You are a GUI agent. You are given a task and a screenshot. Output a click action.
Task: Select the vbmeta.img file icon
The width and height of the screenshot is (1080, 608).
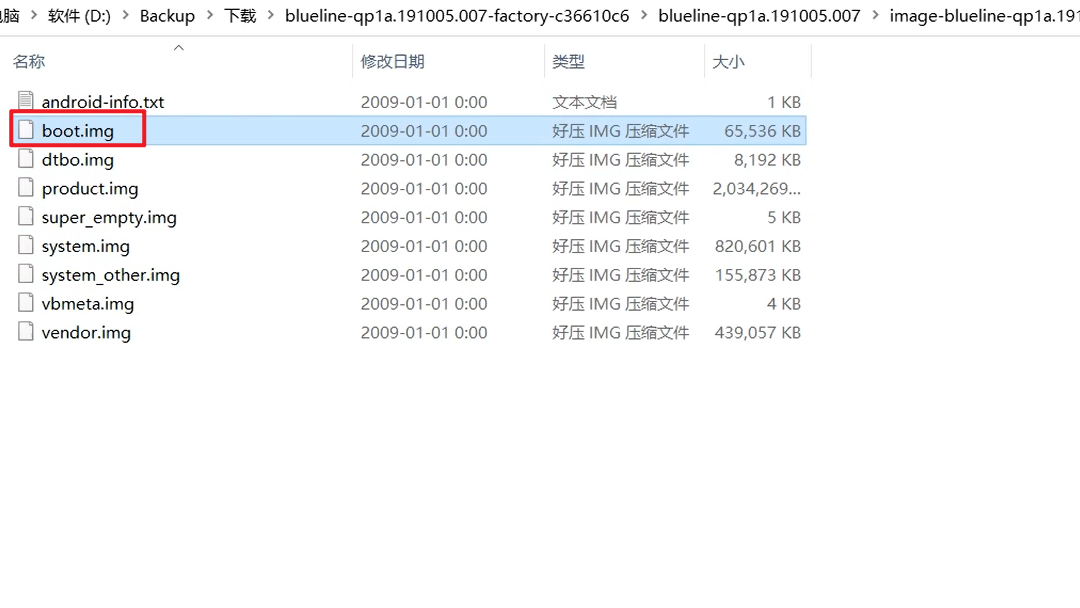(25, 303)
